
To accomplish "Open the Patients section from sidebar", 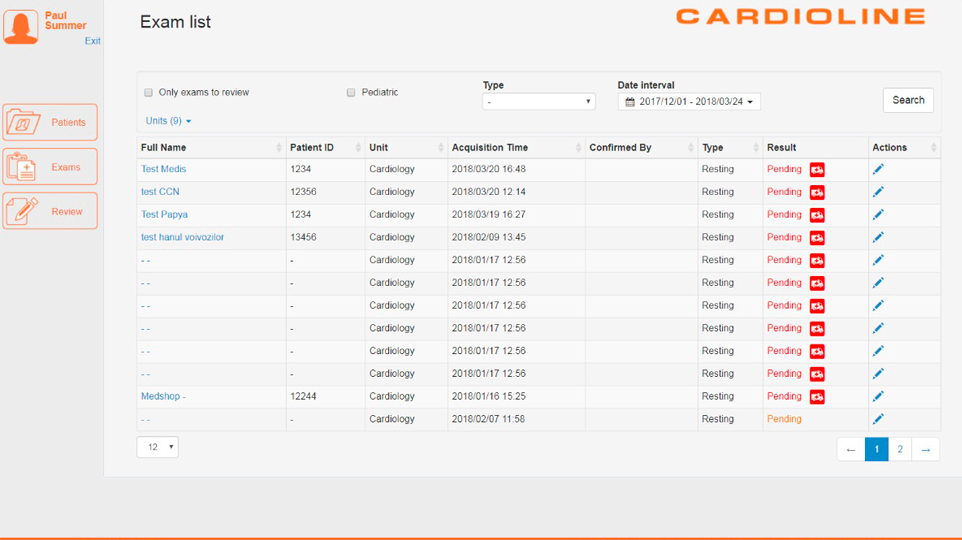I will click(50, 123).
